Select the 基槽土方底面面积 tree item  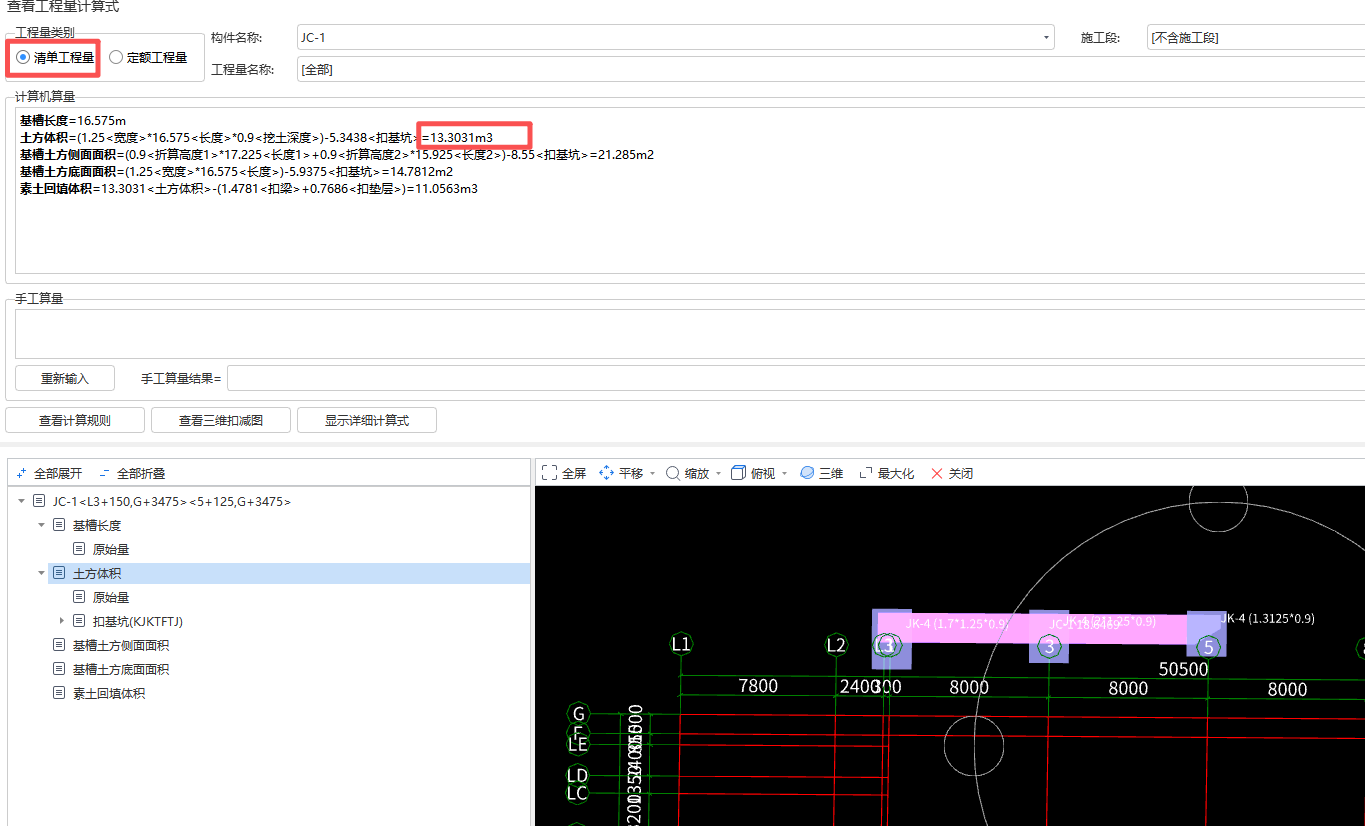point(121,669)
